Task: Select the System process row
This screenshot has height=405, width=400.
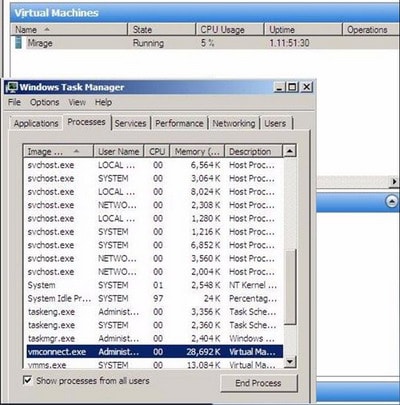Action: pos(155,285)
